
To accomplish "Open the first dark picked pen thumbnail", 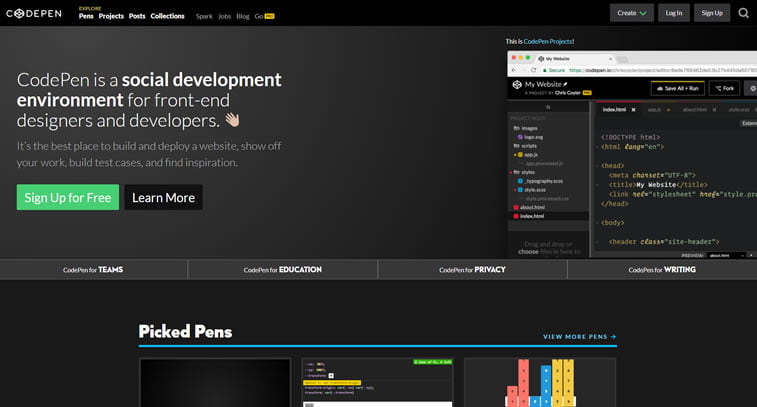I will pyautogui.click(x=215, y=382).
